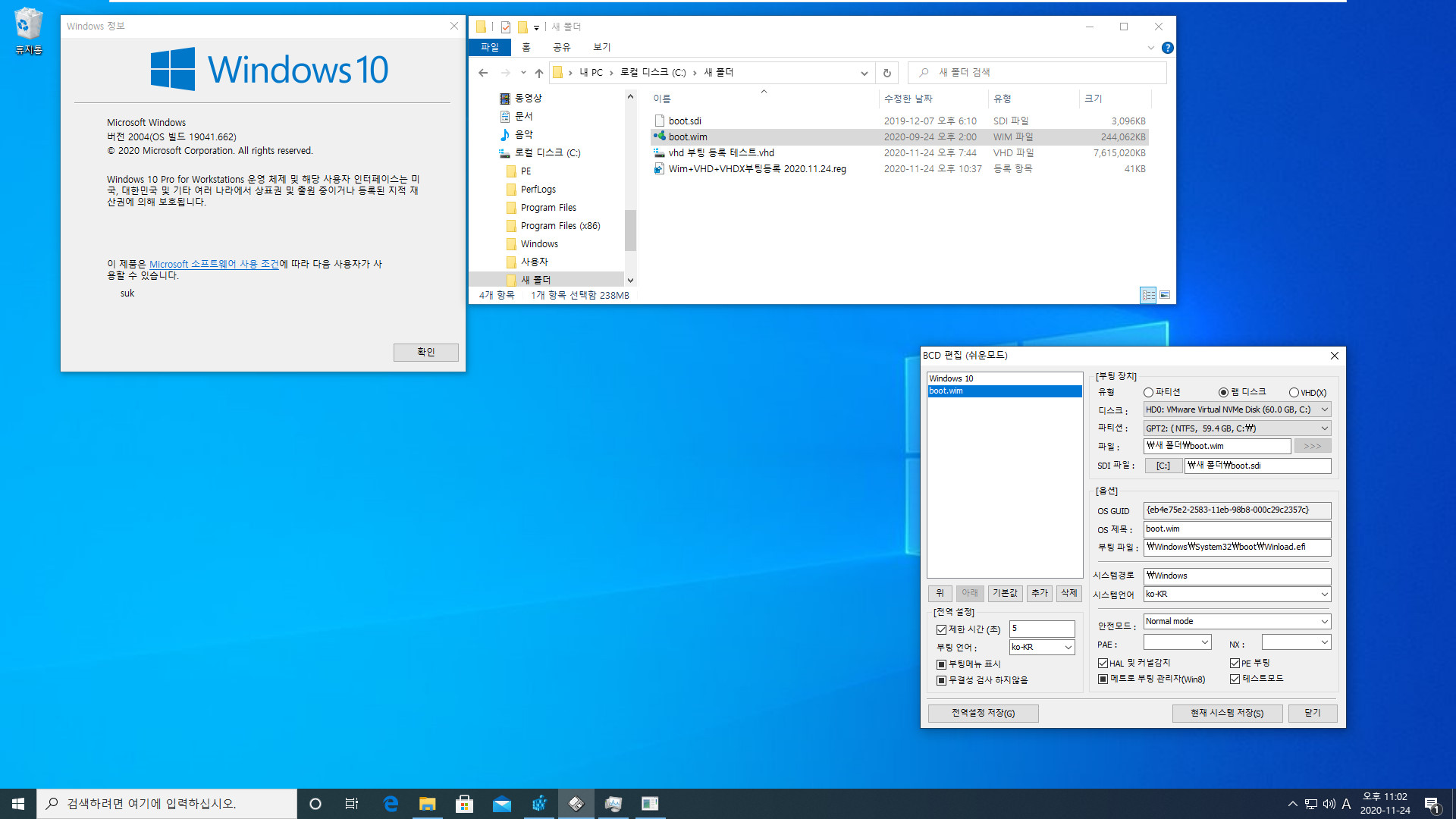
Task: Toggle 제한 시간 (초) checkbox
Action: point(941,630)
